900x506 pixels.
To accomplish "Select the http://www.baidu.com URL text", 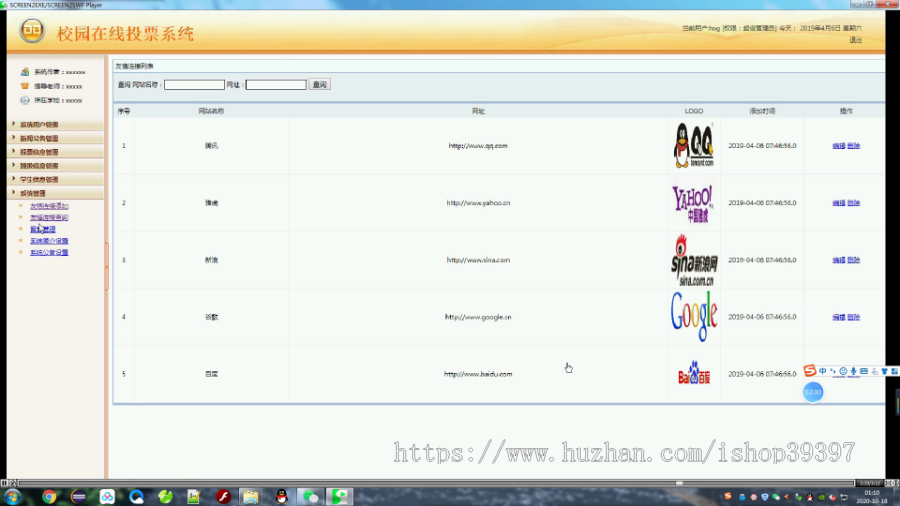I will [478, 374].
